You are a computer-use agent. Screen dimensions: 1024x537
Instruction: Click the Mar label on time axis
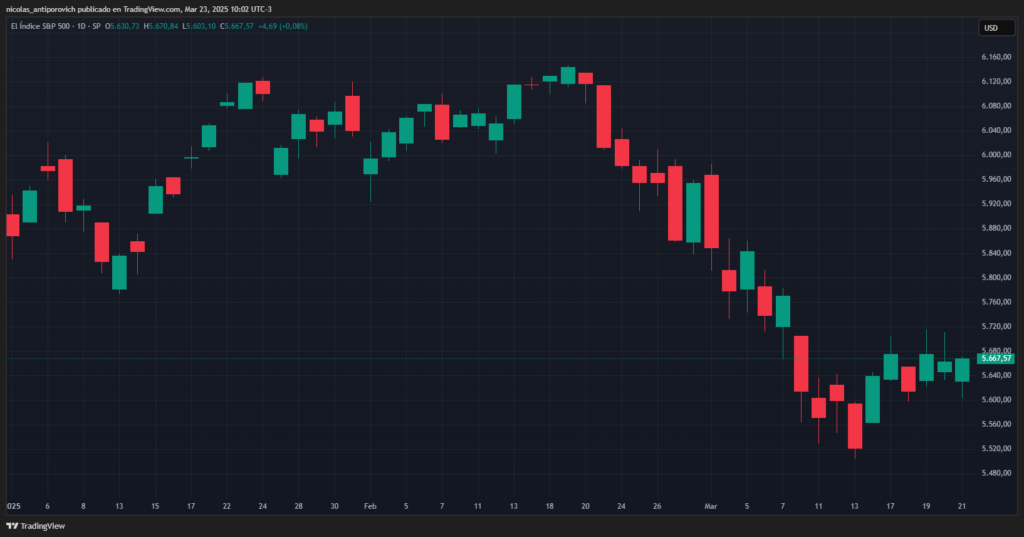(x=711, y=506)
